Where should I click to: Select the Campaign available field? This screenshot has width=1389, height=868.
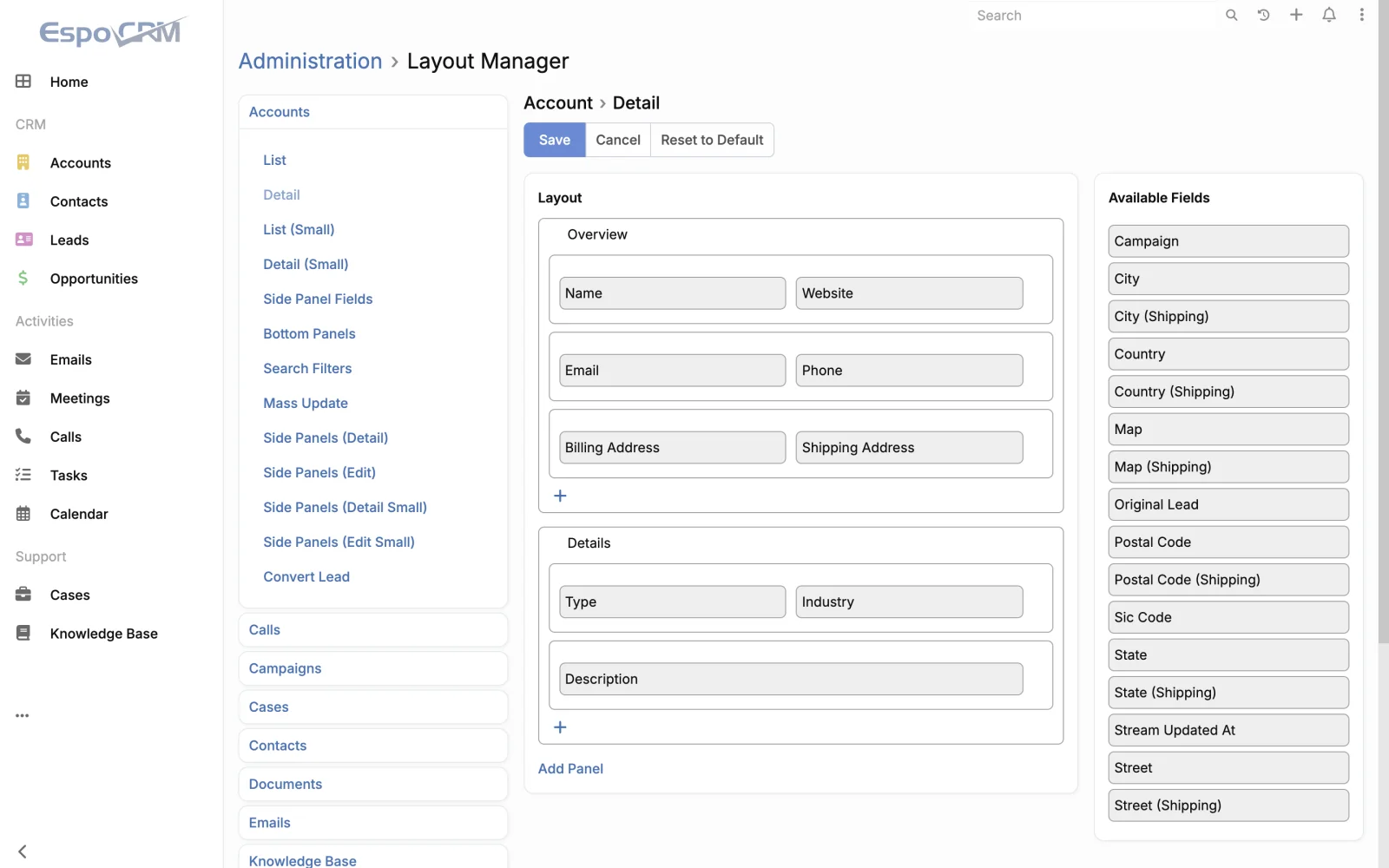(x=1228, y=241)
